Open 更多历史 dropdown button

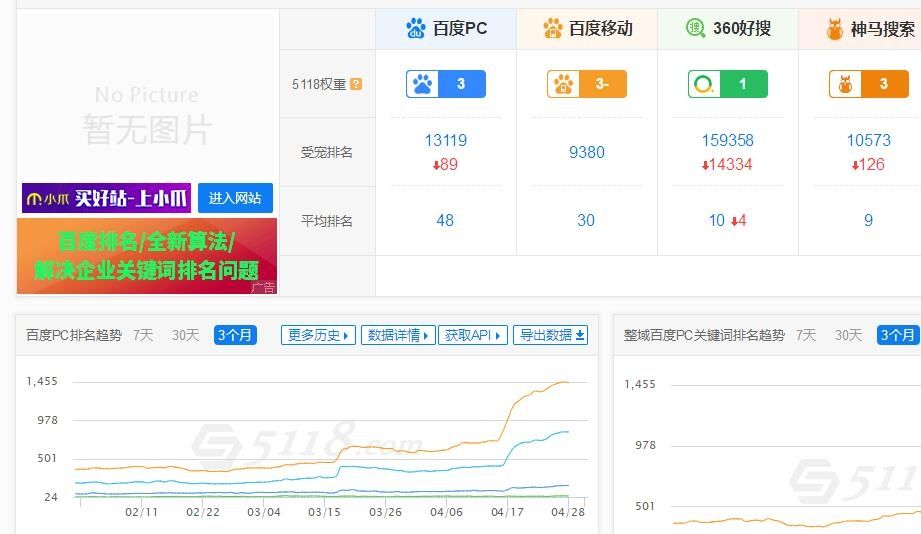318,335
